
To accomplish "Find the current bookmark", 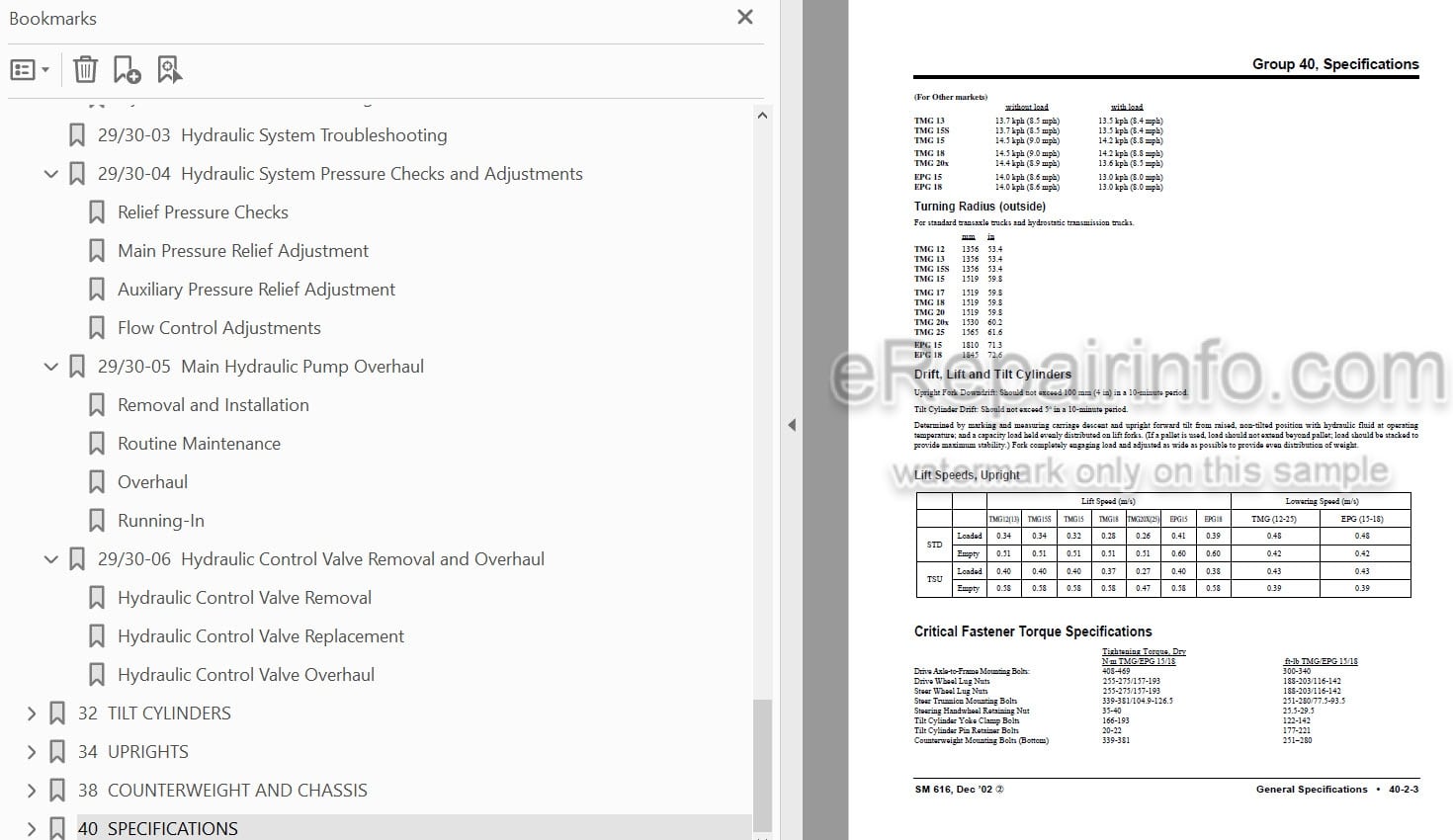I will [x=169, y=70].
